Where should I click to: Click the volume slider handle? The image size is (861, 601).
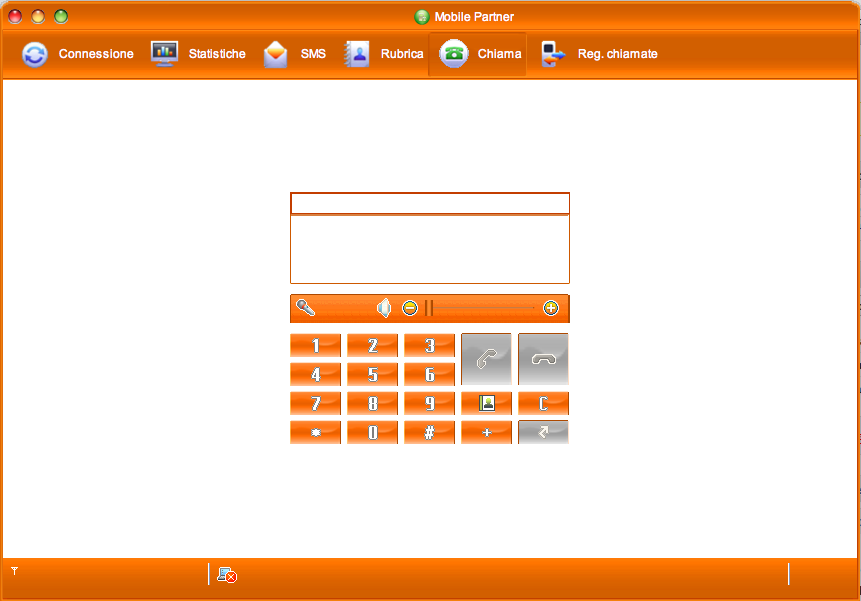[429, 308]
